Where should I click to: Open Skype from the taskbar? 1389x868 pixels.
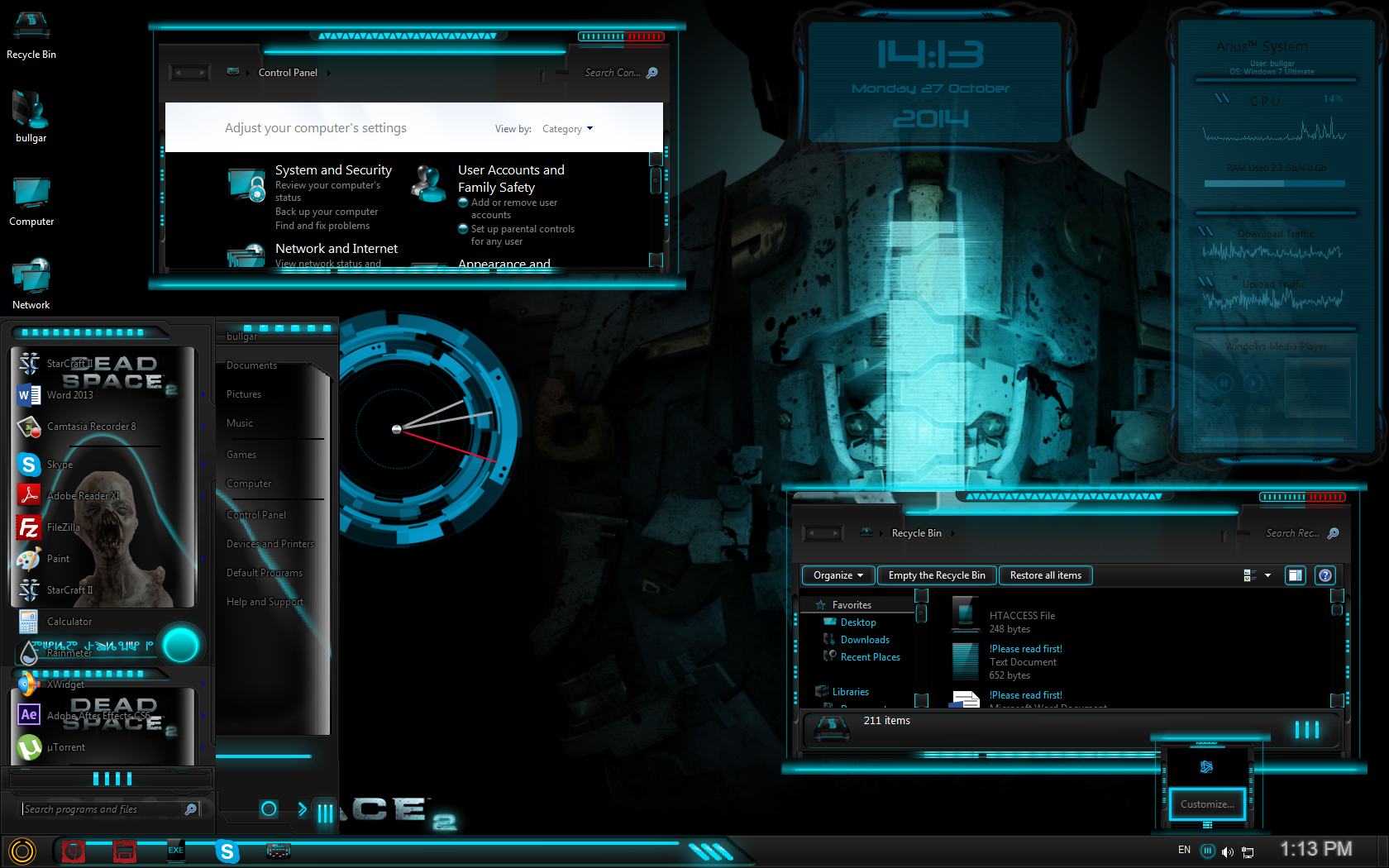point(227,851)
